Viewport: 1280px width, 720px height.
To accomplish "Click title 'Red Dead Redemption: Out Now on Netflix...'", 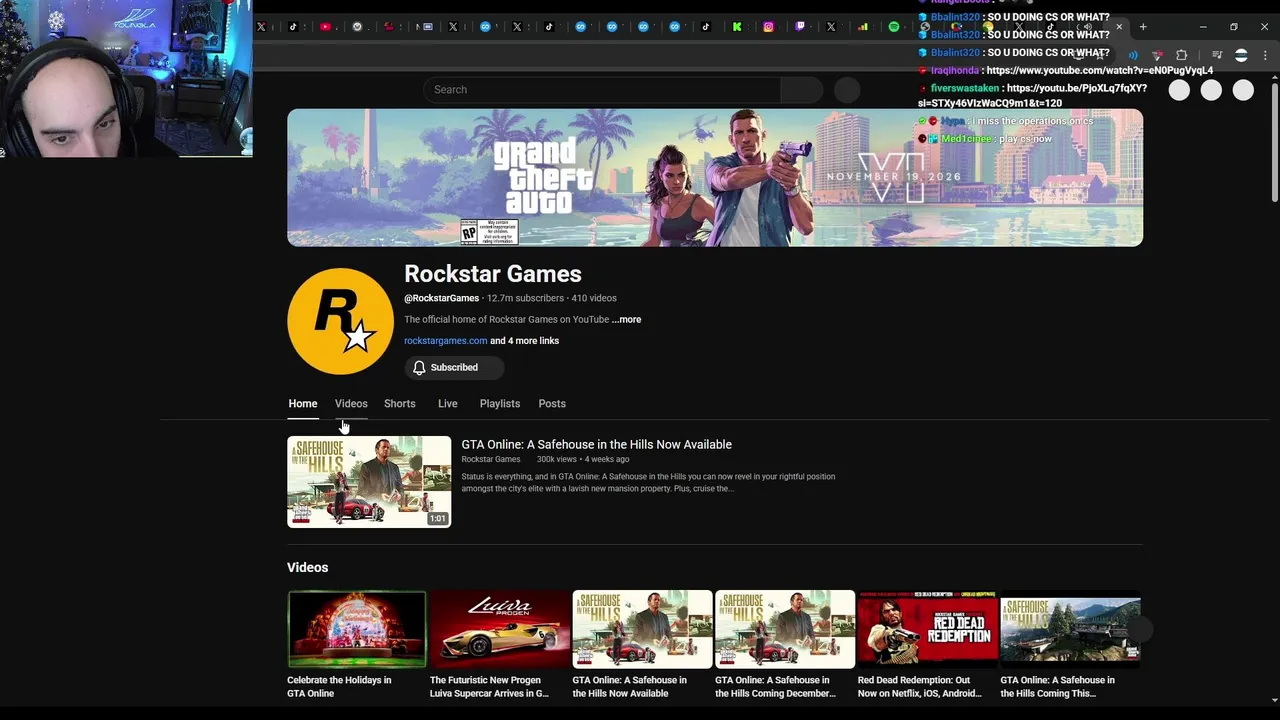I will [x=919, y=687].
